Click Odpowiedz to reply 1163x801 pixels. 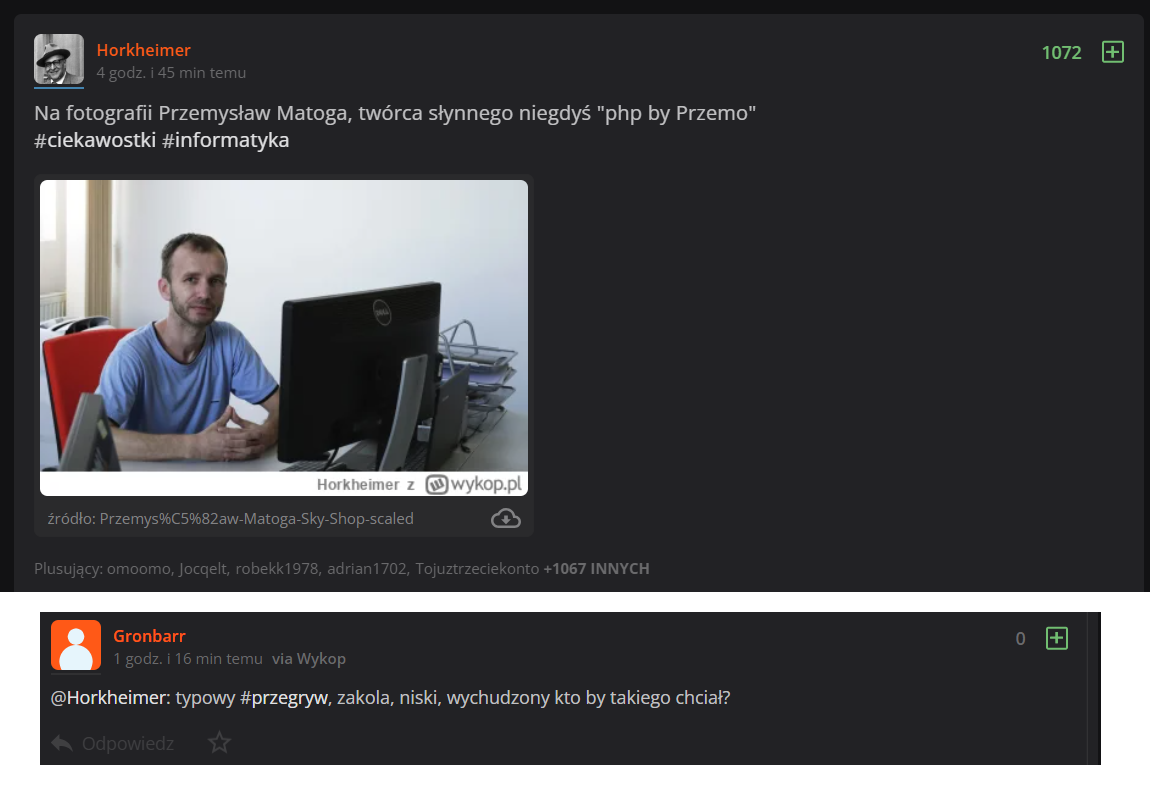(x=128, y=743)
